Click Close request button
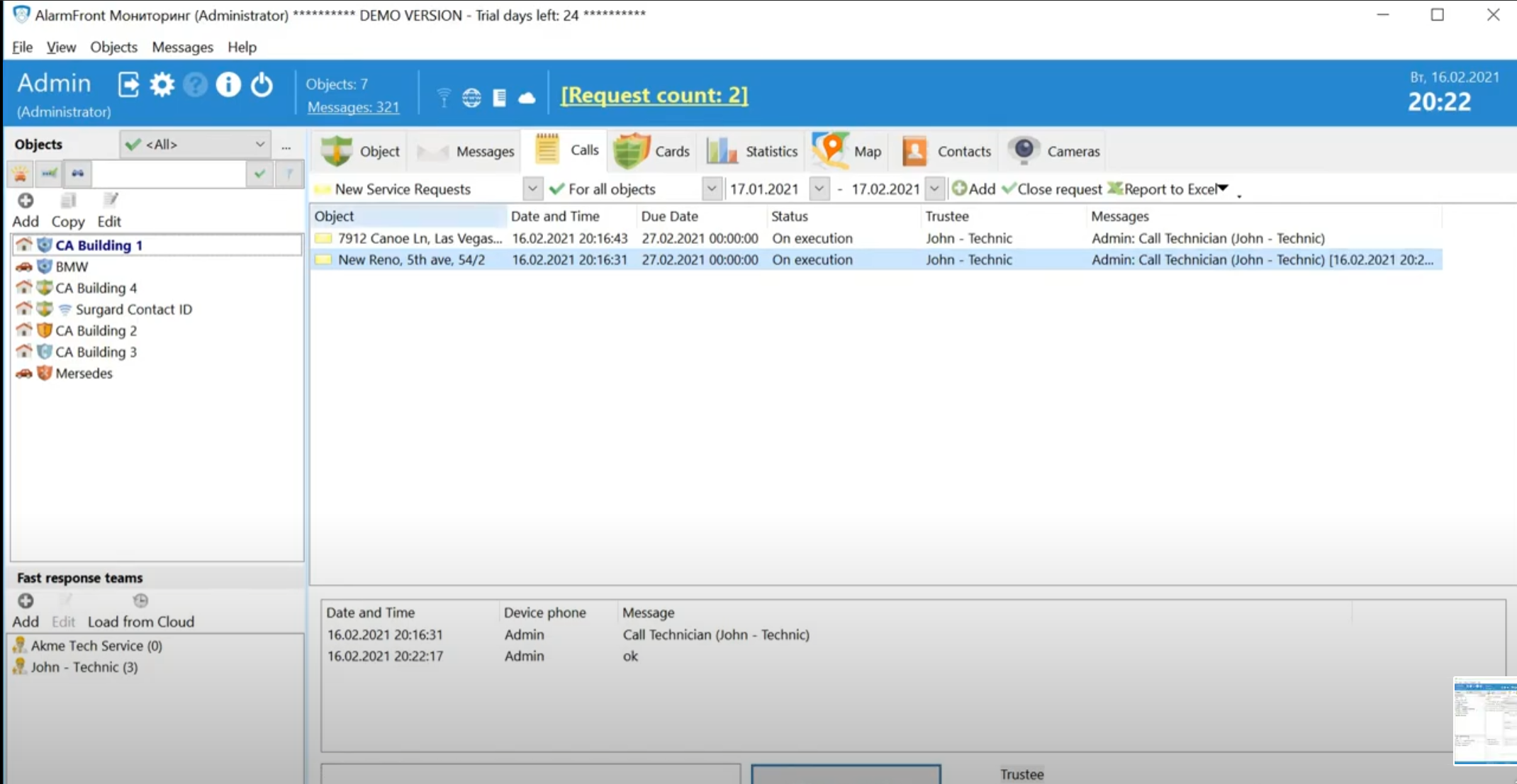 pyautogui.click(x=1052, y=189)
